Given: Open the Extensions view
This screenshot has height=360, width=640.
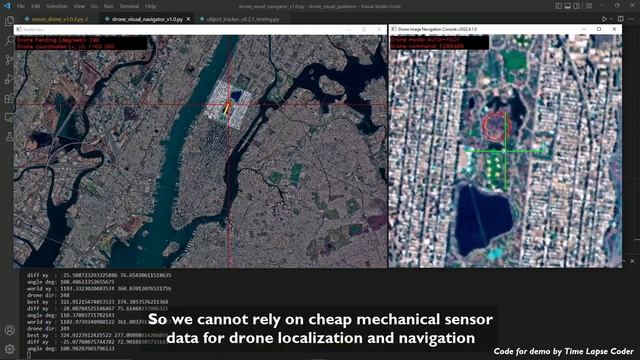Looking at the screenshot, I should click(x=9, y=98).
